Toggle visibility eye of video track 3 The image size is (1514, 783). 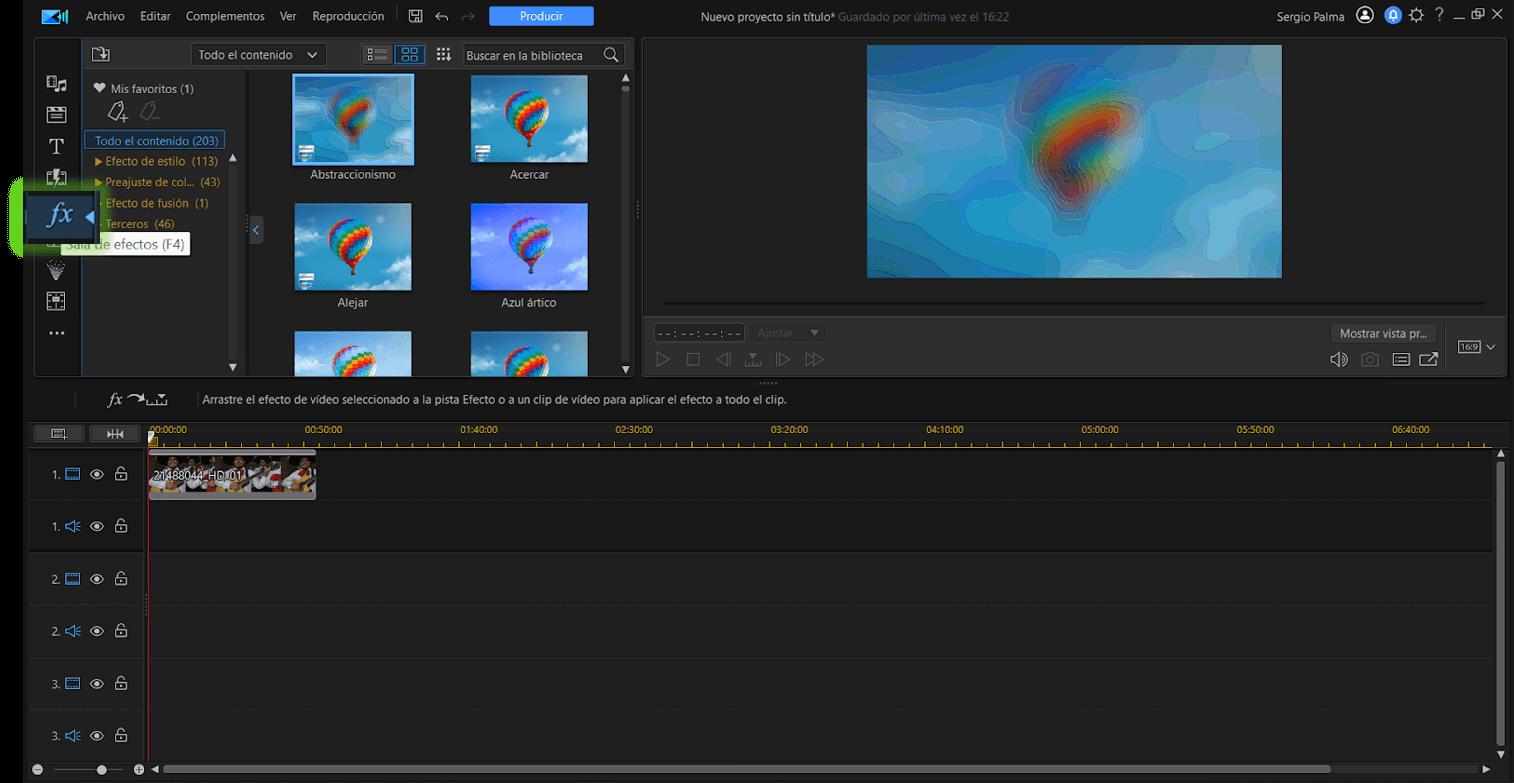pos(97,684)
